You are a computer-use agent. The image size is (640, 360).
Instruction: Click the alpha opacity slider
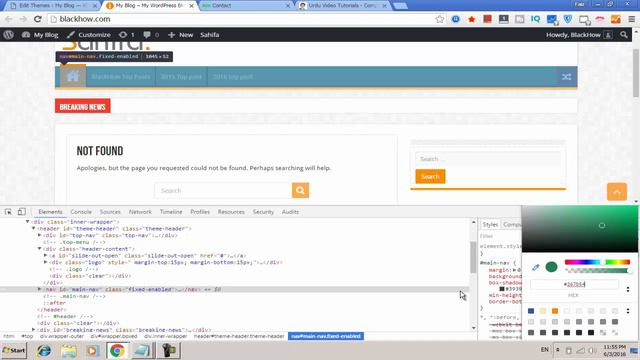coord(597,271)
